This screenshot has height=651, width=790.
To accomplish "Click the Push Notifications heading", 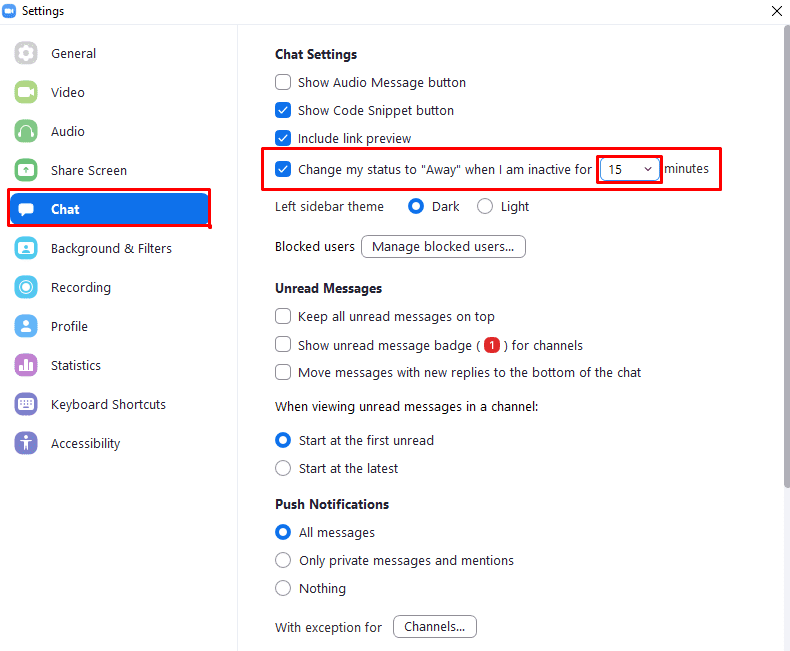I will 332,504.
